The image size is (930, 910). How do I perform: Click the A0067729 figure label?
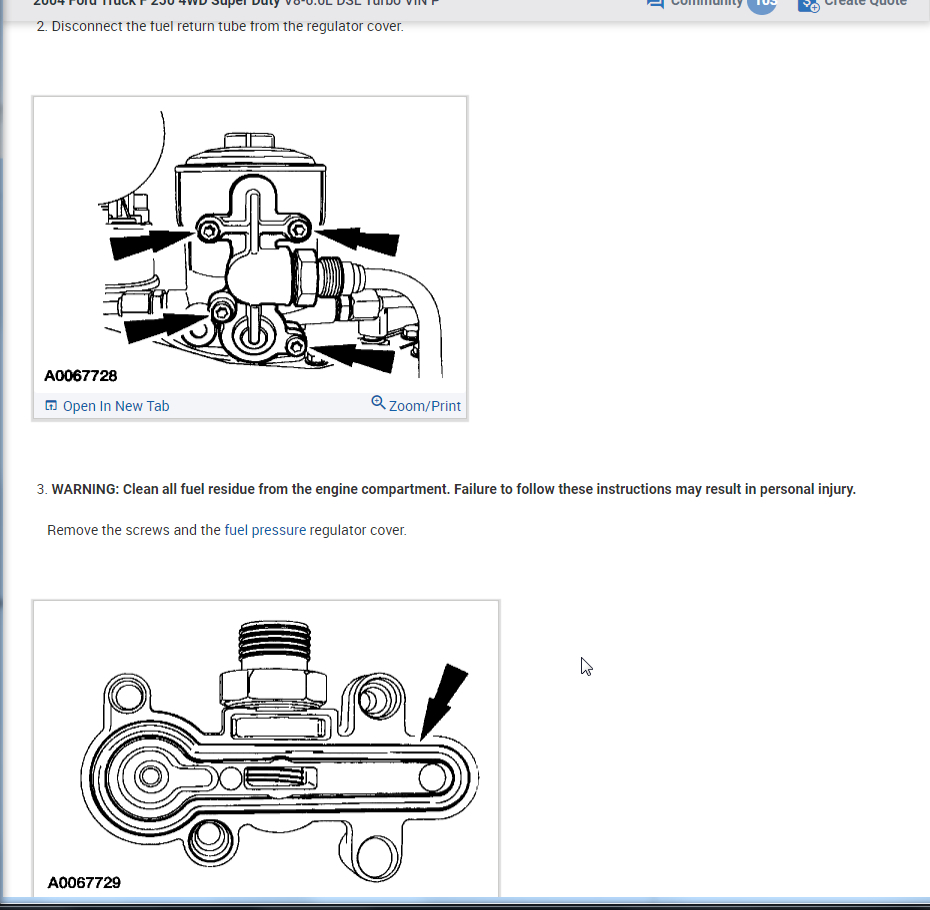84,883
